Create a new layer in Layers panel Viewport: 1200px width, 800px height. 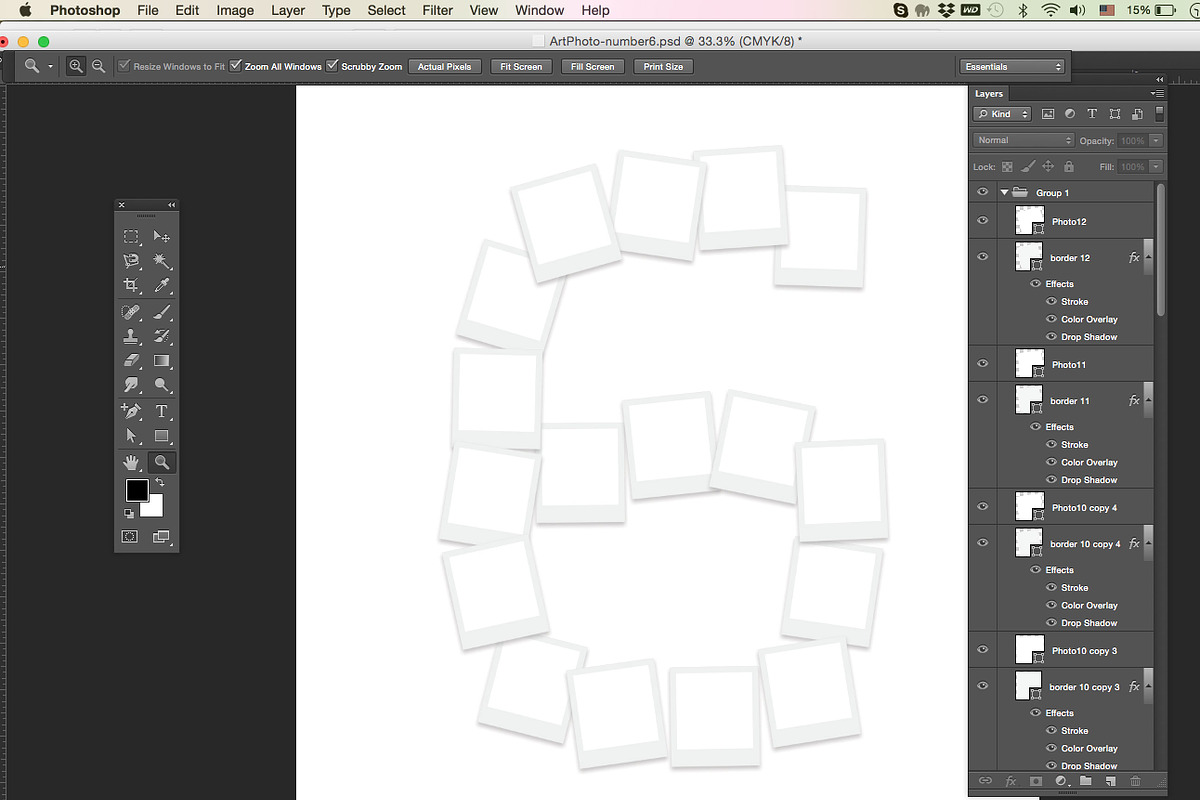[1110, 780]
